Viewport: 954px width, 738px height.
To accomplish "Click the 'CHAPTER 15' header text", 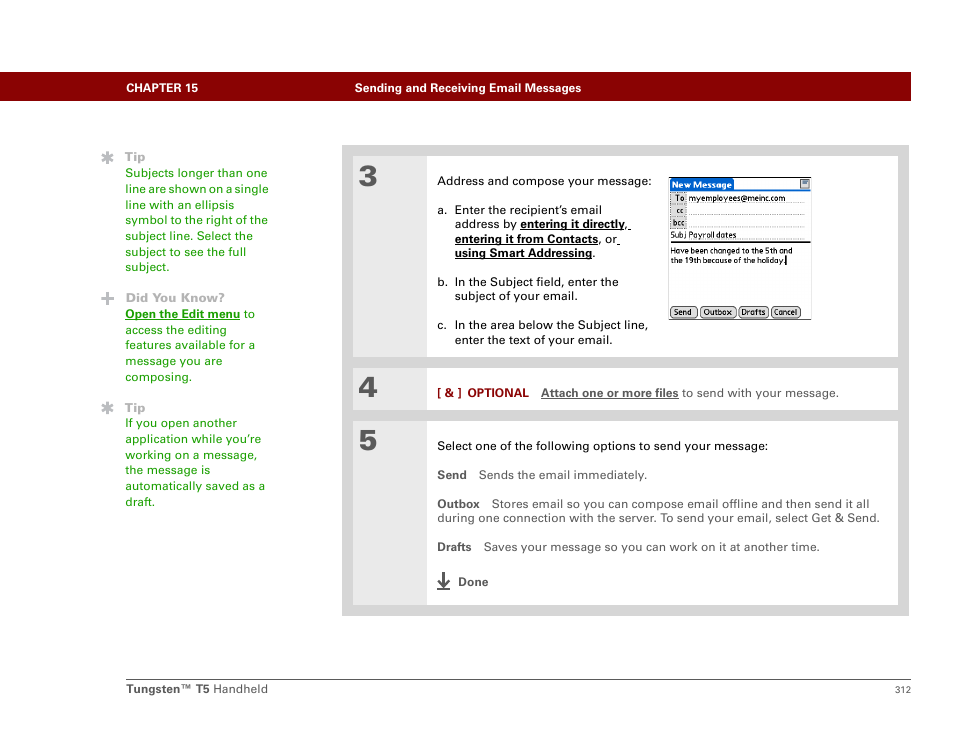I will [x=162, y=88].
